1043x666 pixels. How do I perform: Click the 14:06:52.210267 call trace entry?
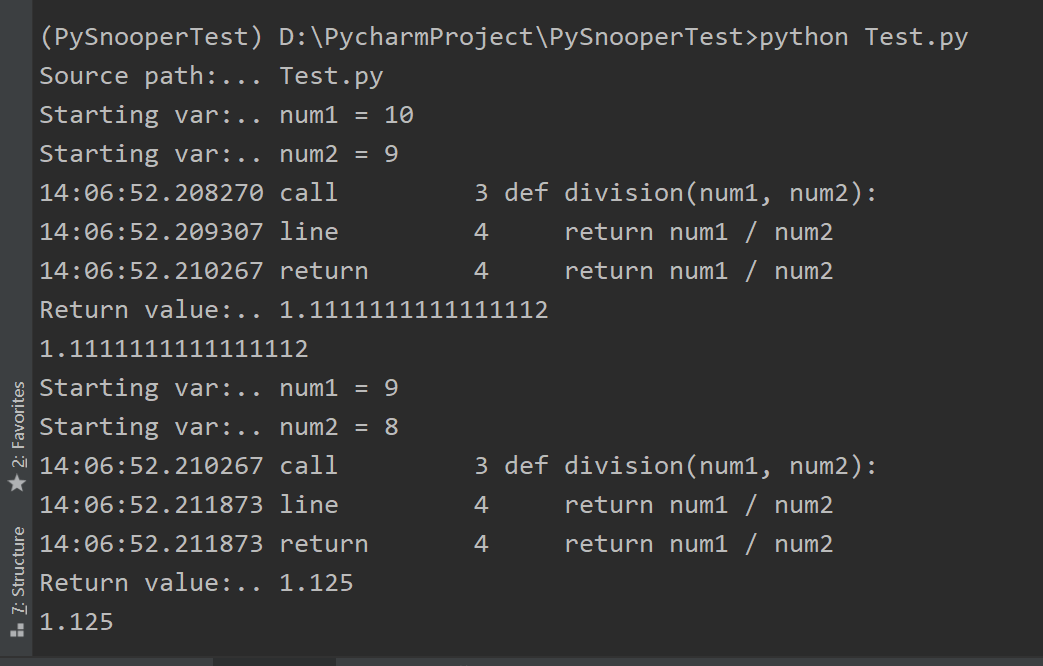point(457,466)
